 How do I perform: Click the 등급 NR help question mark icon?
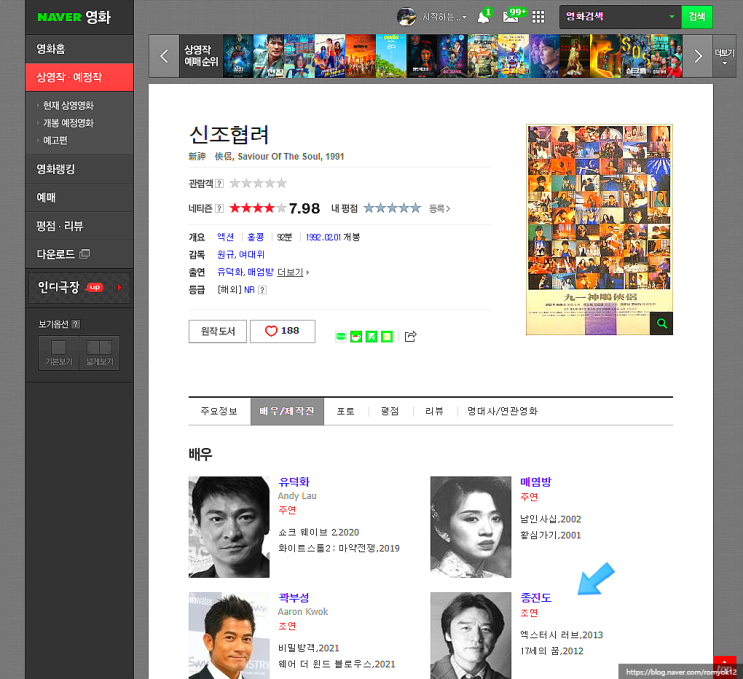point(263,290)
